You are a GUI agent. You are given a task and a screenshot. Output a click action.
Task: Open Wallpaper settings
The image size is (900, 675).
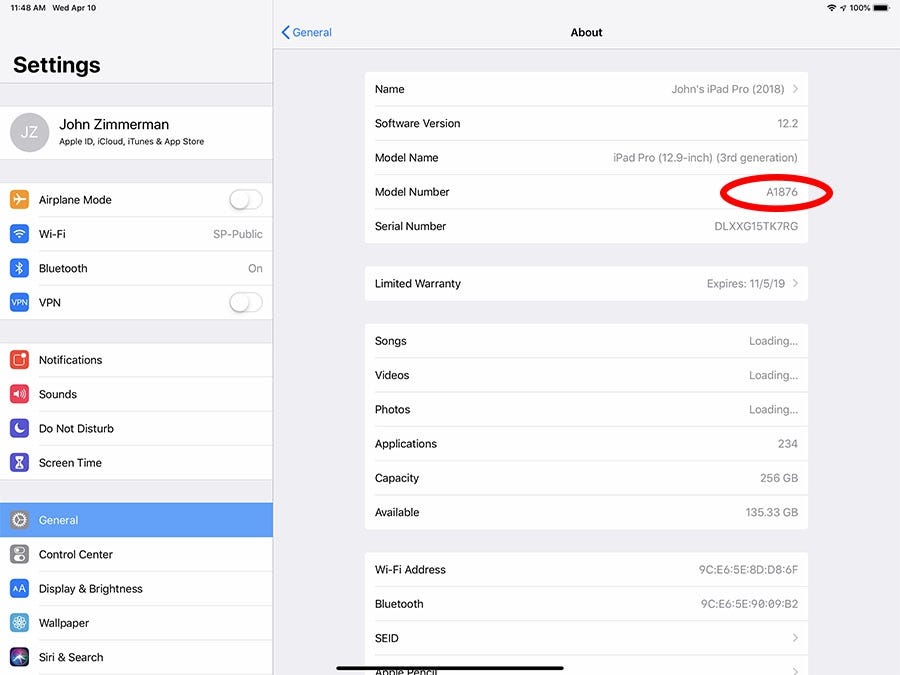pyautogui.click(x=136, y=623)
